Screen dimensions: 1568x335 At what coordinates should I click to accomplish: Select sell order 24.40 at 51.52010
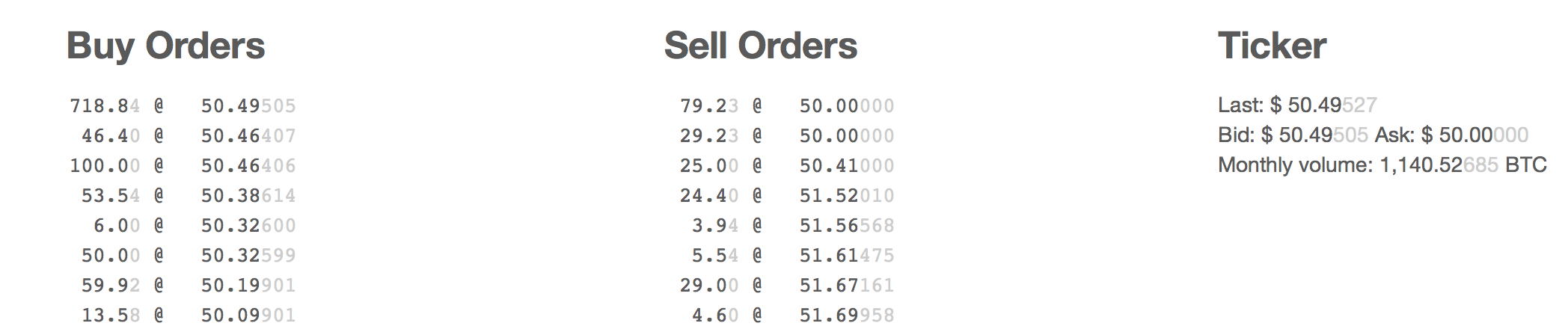tap(788, 196)
